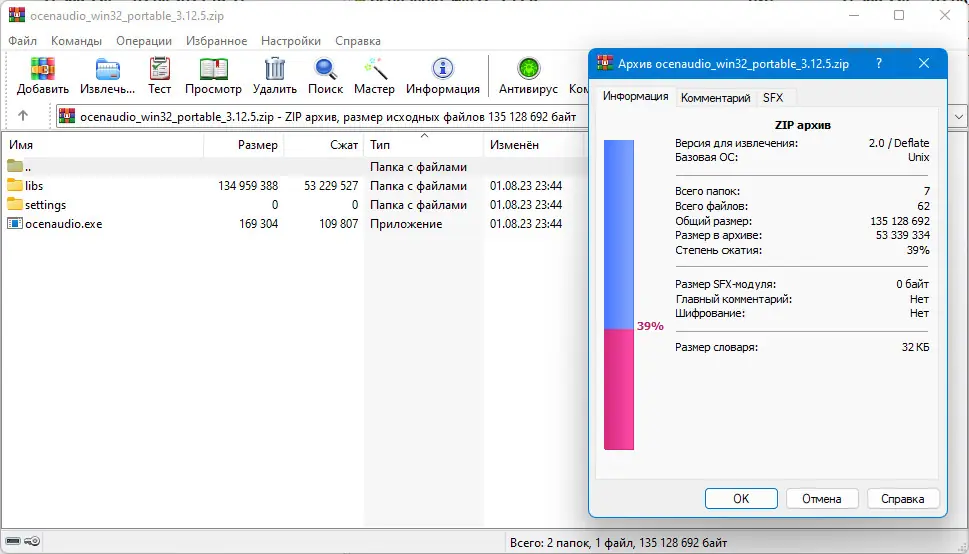Select the ocenaudio.exe application icon
This screenshot has height=554, width=969.
point(15,223)
